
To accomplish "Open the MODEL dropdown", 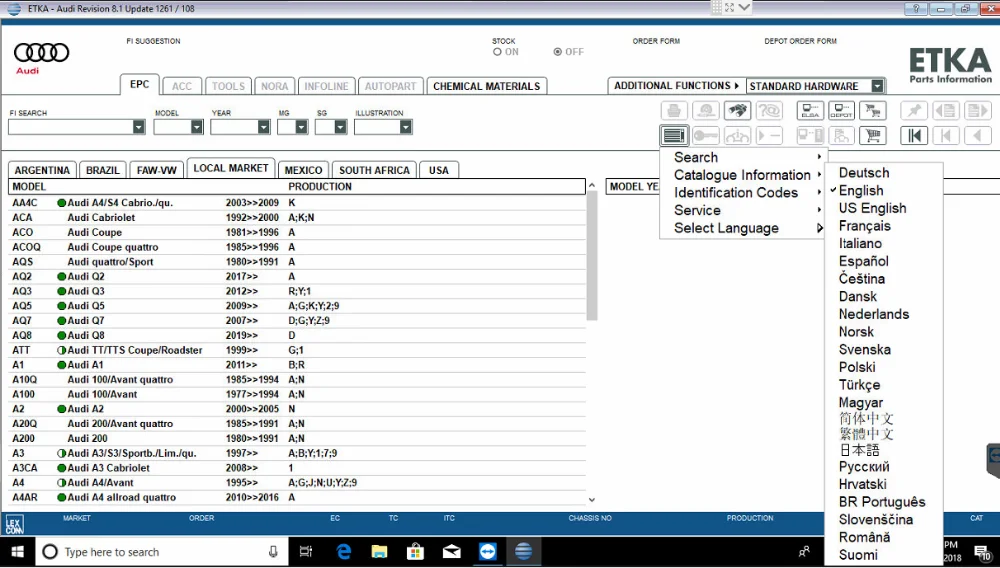I will pos(196,127).
